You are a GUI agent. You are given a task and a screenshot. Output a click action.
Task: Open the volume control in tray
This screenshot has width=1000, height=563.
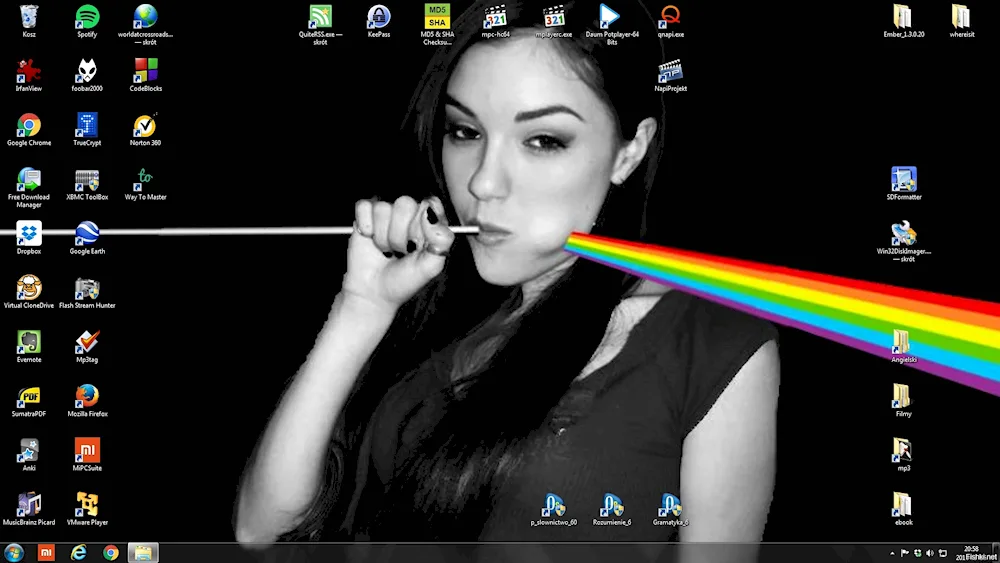[930, 553]
